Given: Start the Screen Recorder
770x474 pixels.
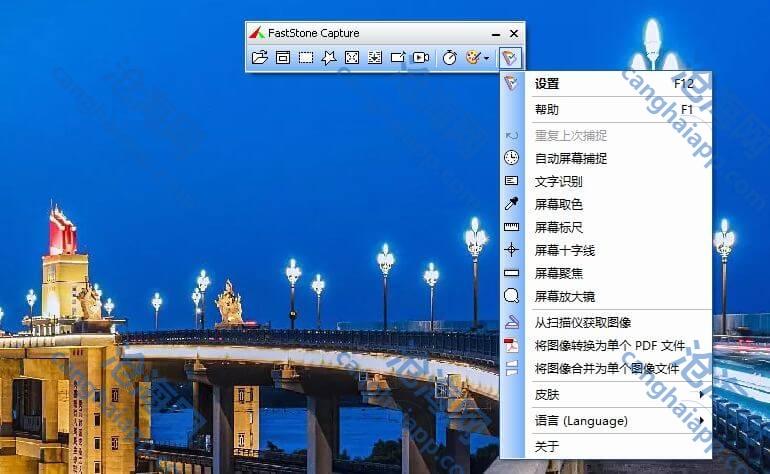Looking at the screenshot, I should (x=421, y=58).
